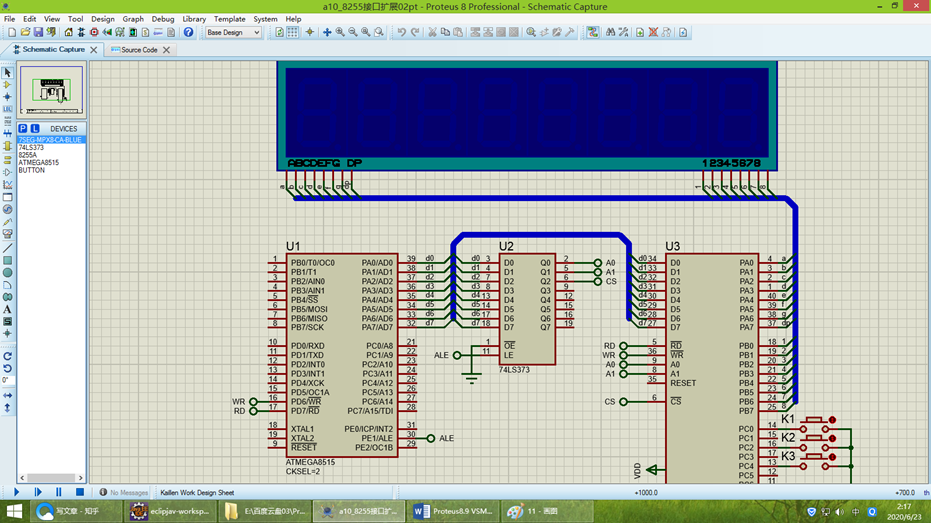Zoom in using the magnifier plus icon
Image resolution: width=931 pixels, height=524 pixels.
point(340,33)
